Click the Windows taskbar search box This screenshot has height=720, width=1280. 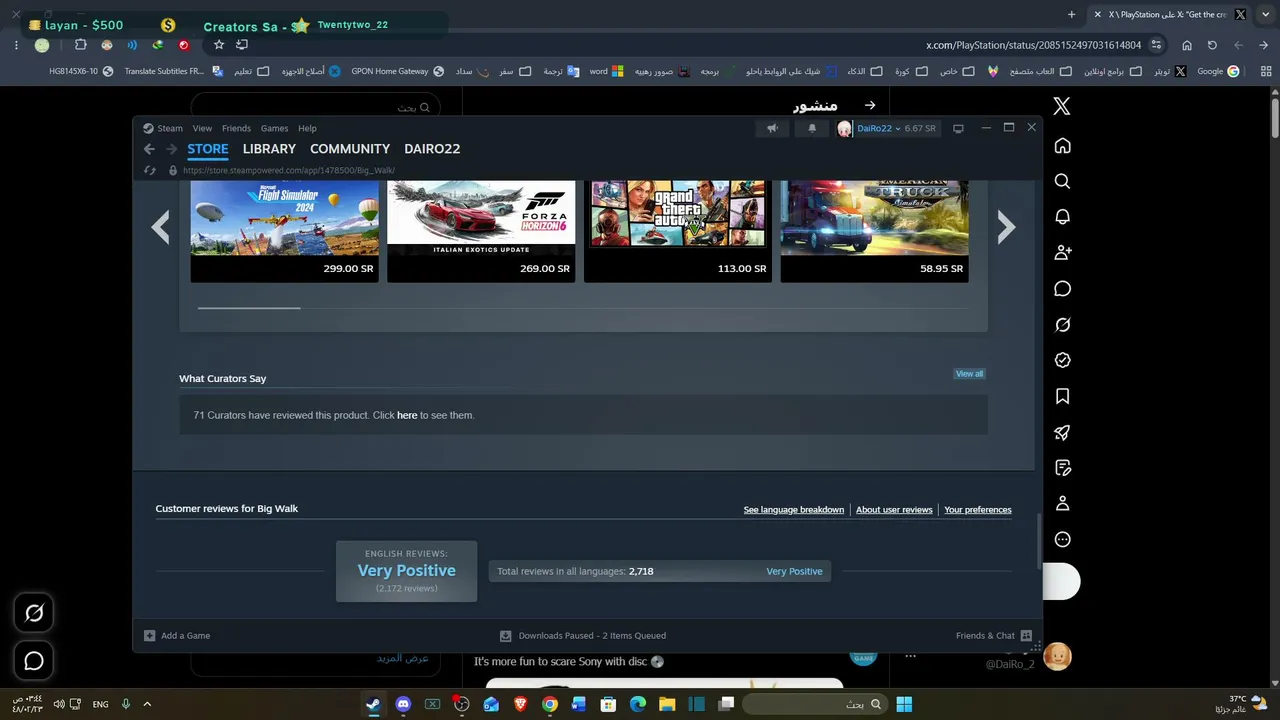[814, 704]
